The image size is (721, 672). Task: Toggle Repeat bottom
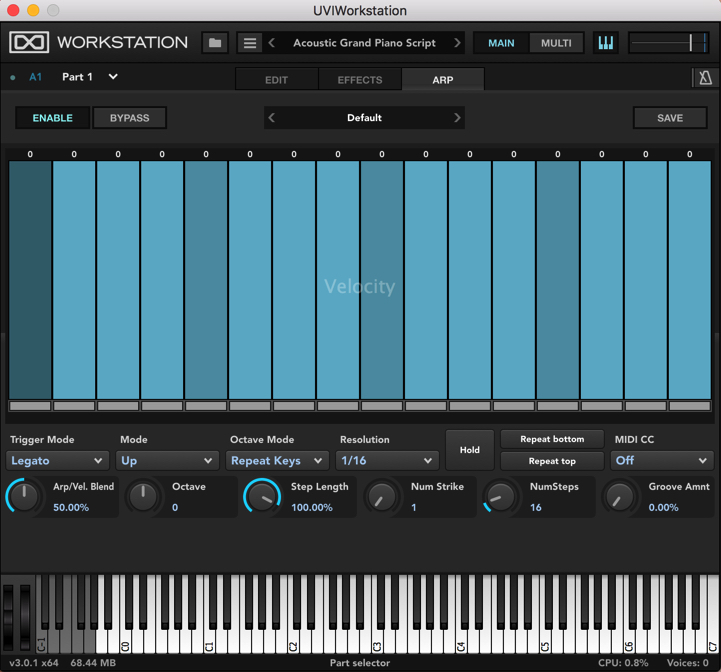coord(552,439)
